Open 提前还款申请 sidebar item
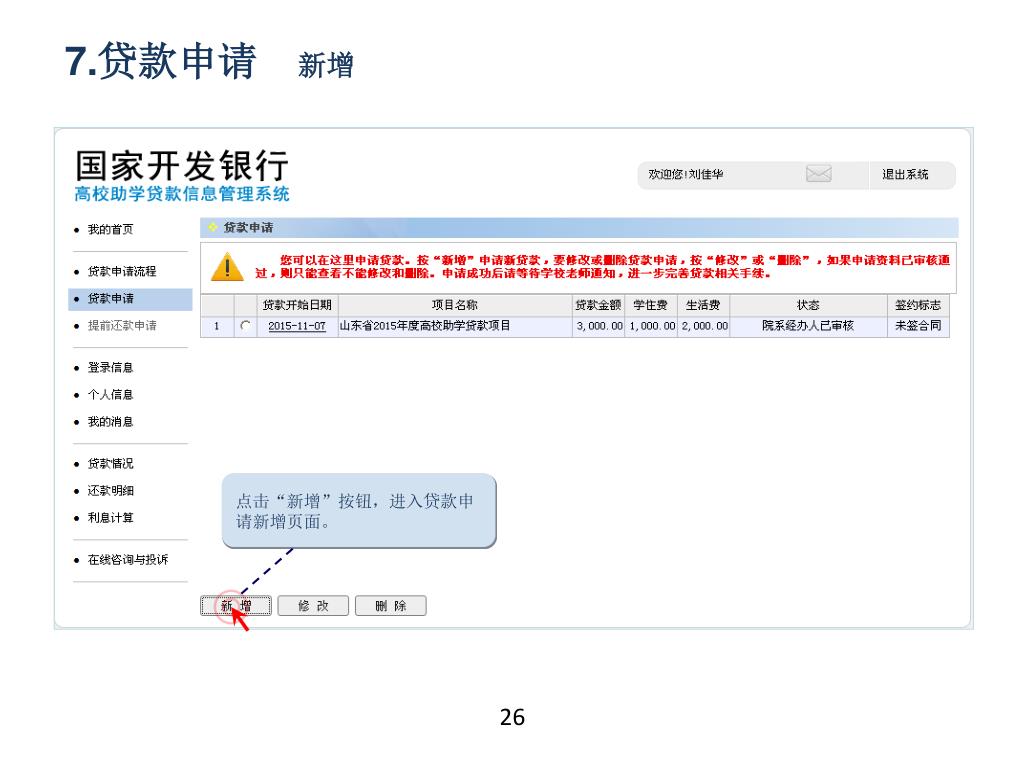Viewport: 1024px width, 768px height. [x=122, y=325]
